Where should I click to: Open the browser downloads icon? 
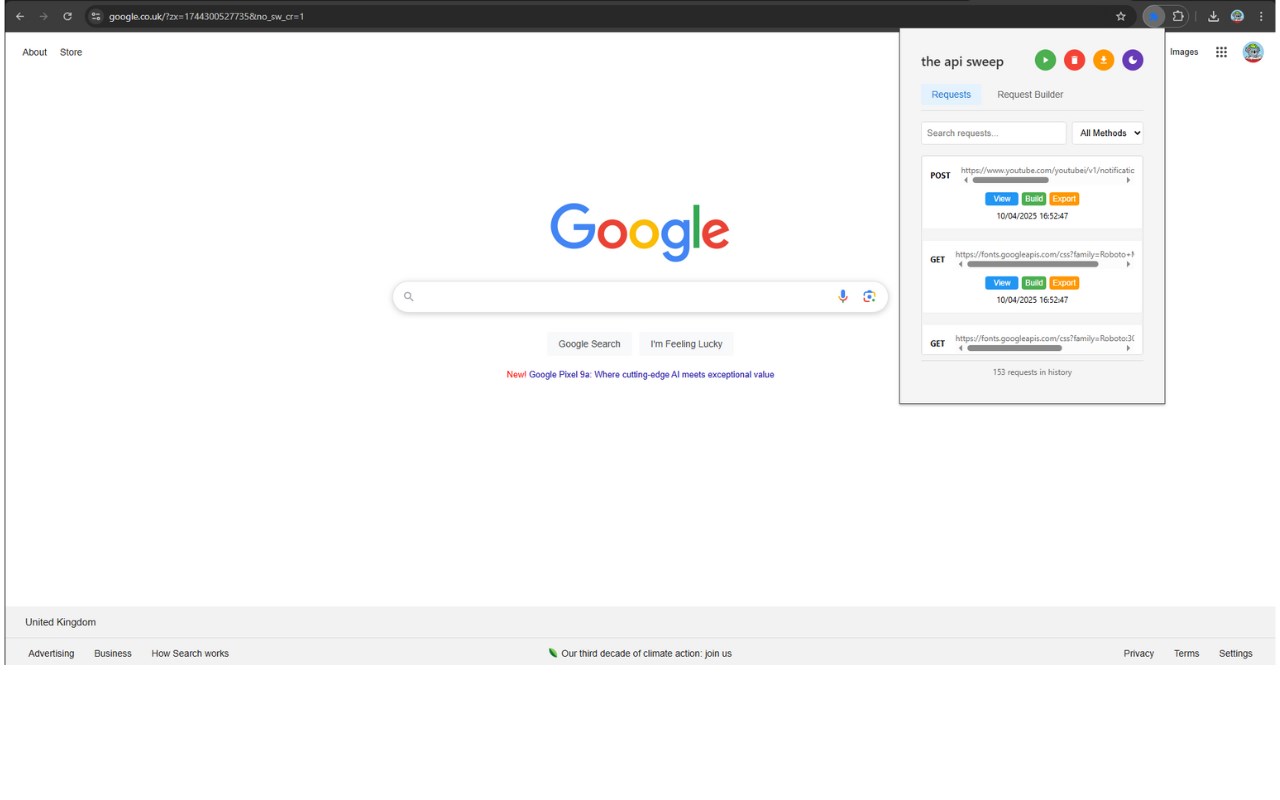click(1213, 16)
